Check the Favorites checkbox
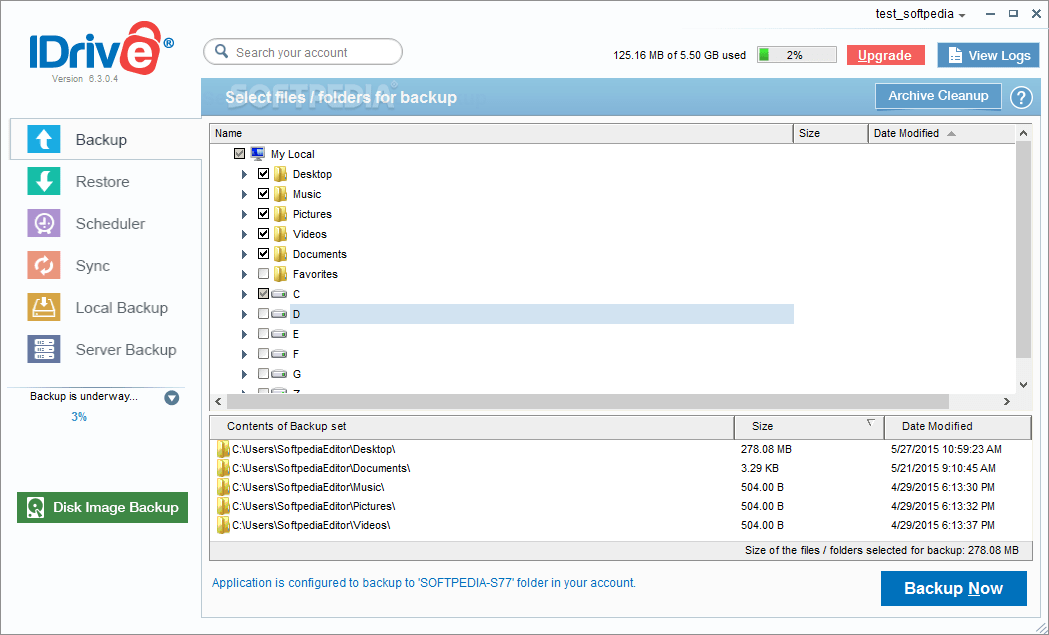 [264, 274]
